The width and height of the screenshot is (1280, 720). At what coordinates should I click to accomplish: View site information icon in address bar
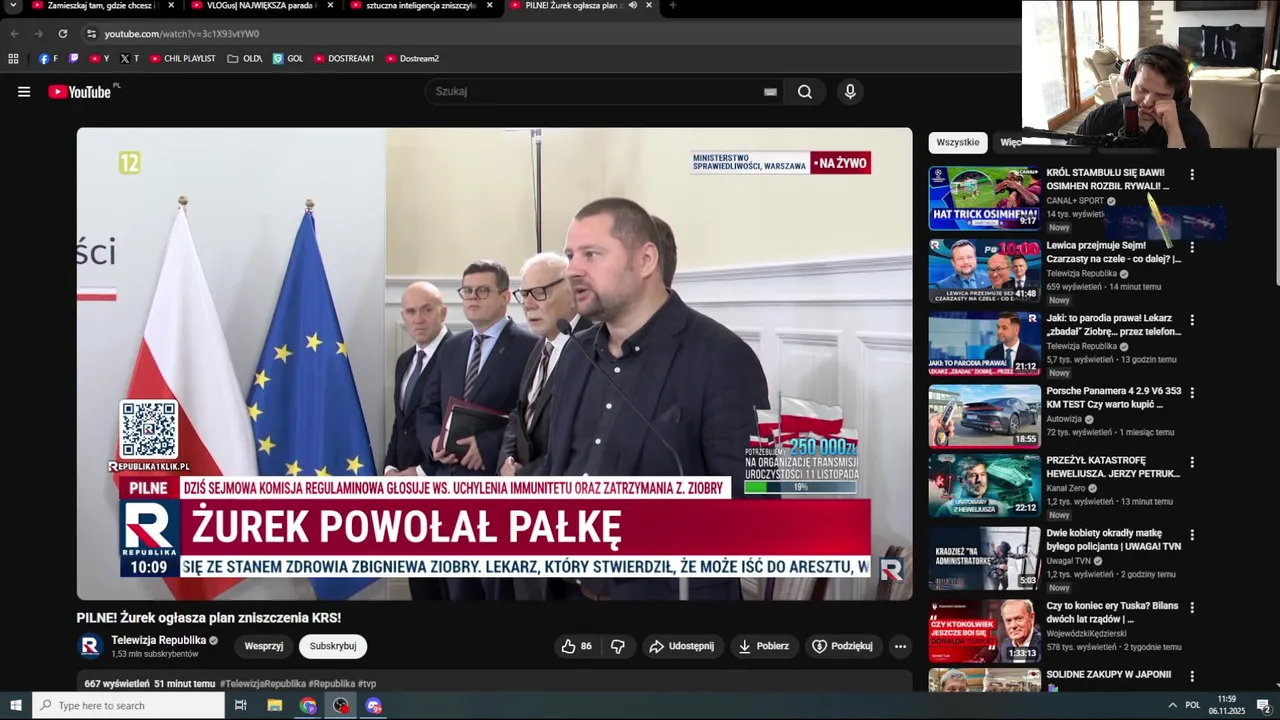[91, 34]
